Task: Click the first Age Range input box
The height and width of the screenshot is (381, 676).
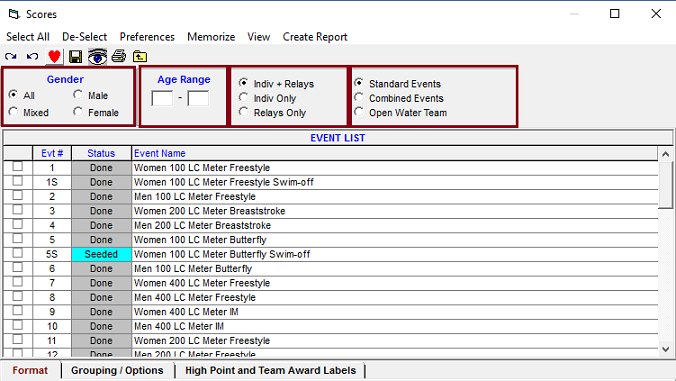Action: coord(162,98)
